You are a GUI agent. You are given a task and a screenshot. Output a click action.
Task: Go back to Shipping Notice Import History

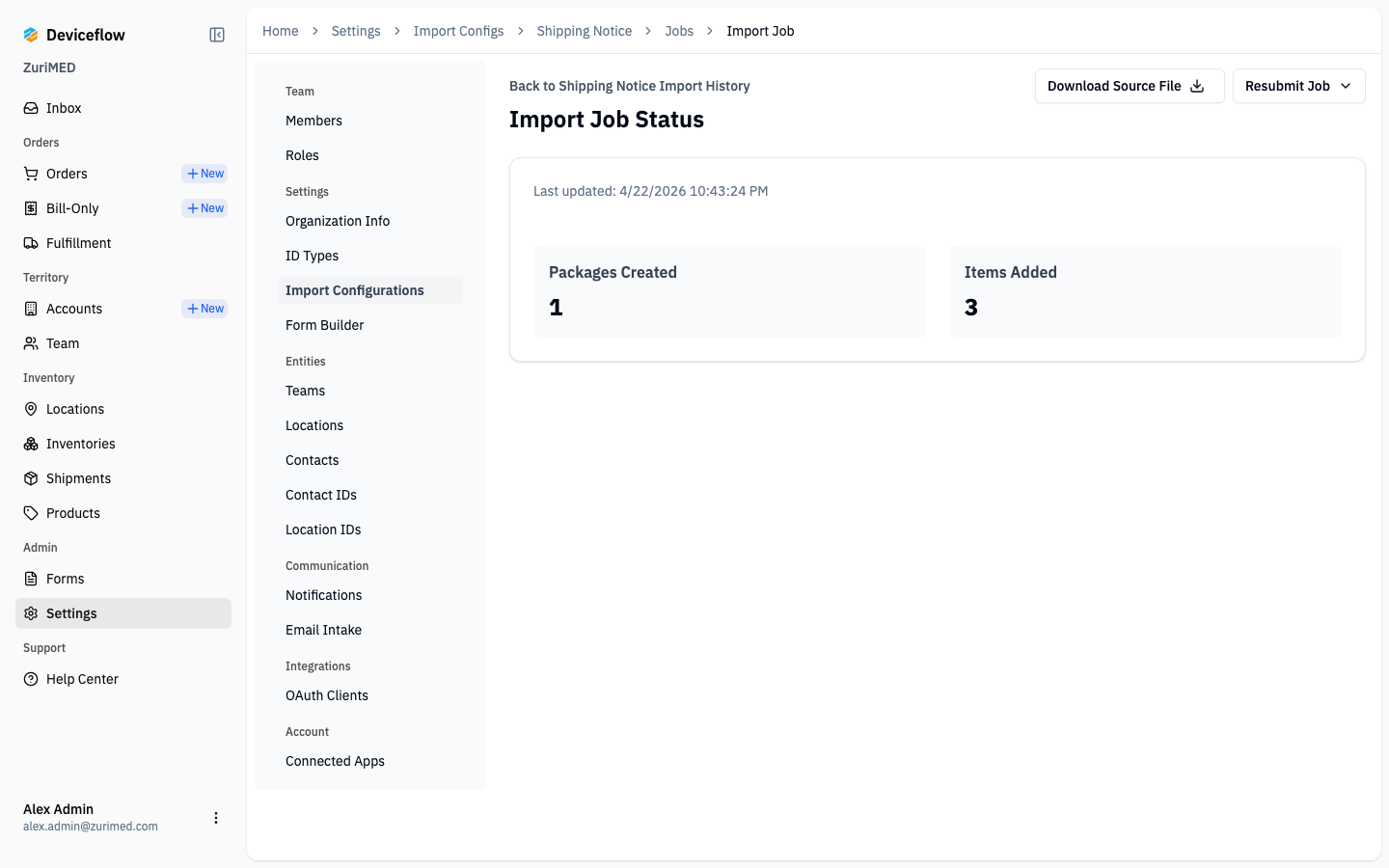coord(629,86)
